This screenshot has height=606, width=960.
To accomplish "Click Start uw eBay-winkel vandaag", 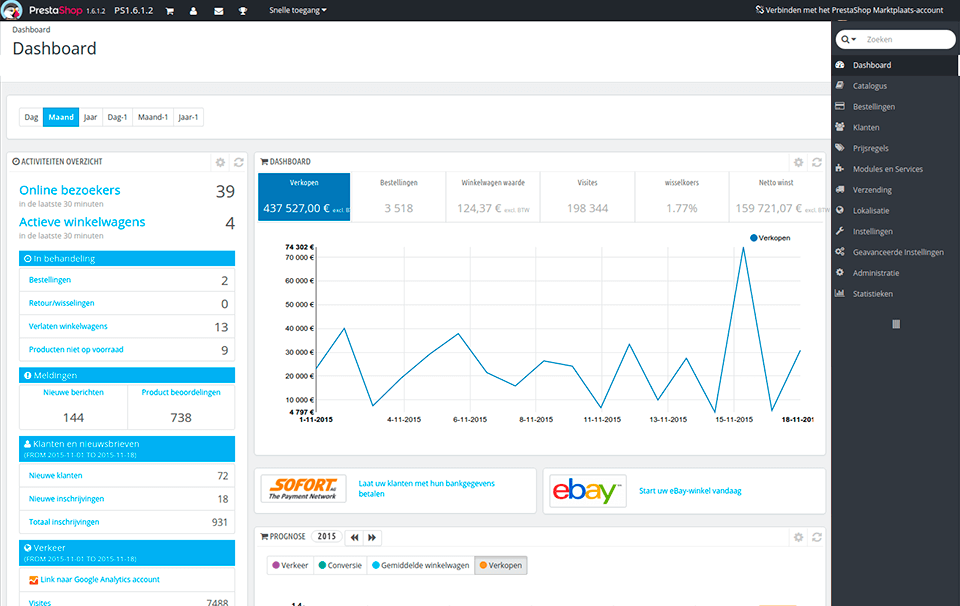I will click(691, 490).
